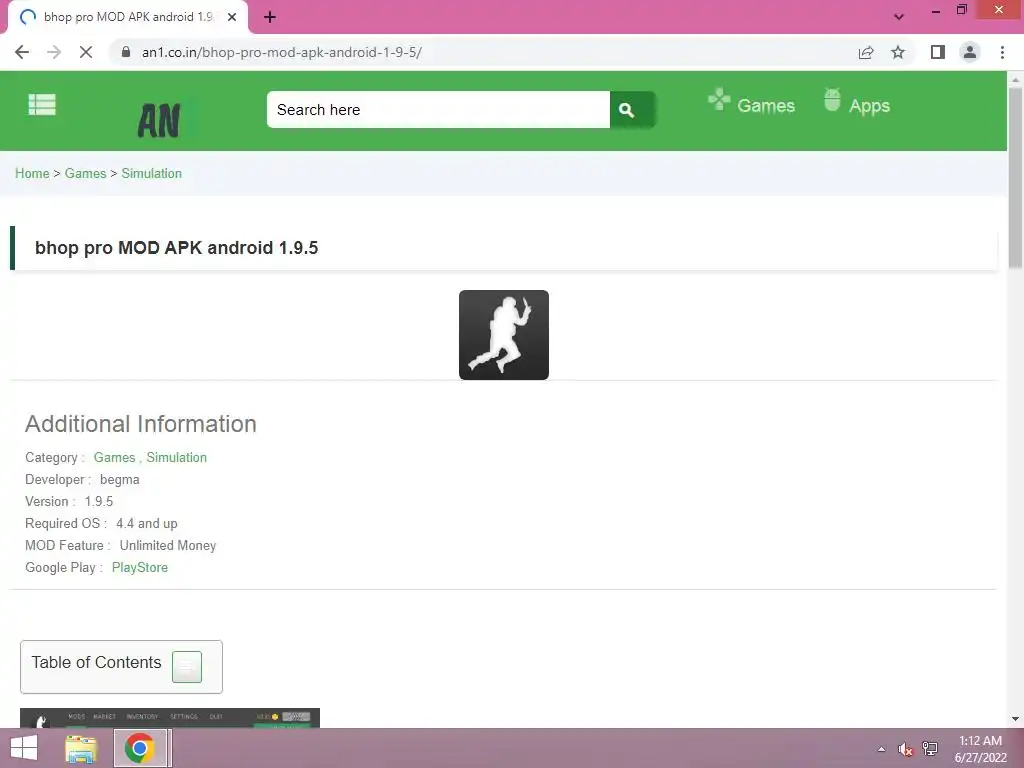Viewport: 1024px width, 768px height.
Task: Click the Games breadcrumb link
Action: [85, 173]
